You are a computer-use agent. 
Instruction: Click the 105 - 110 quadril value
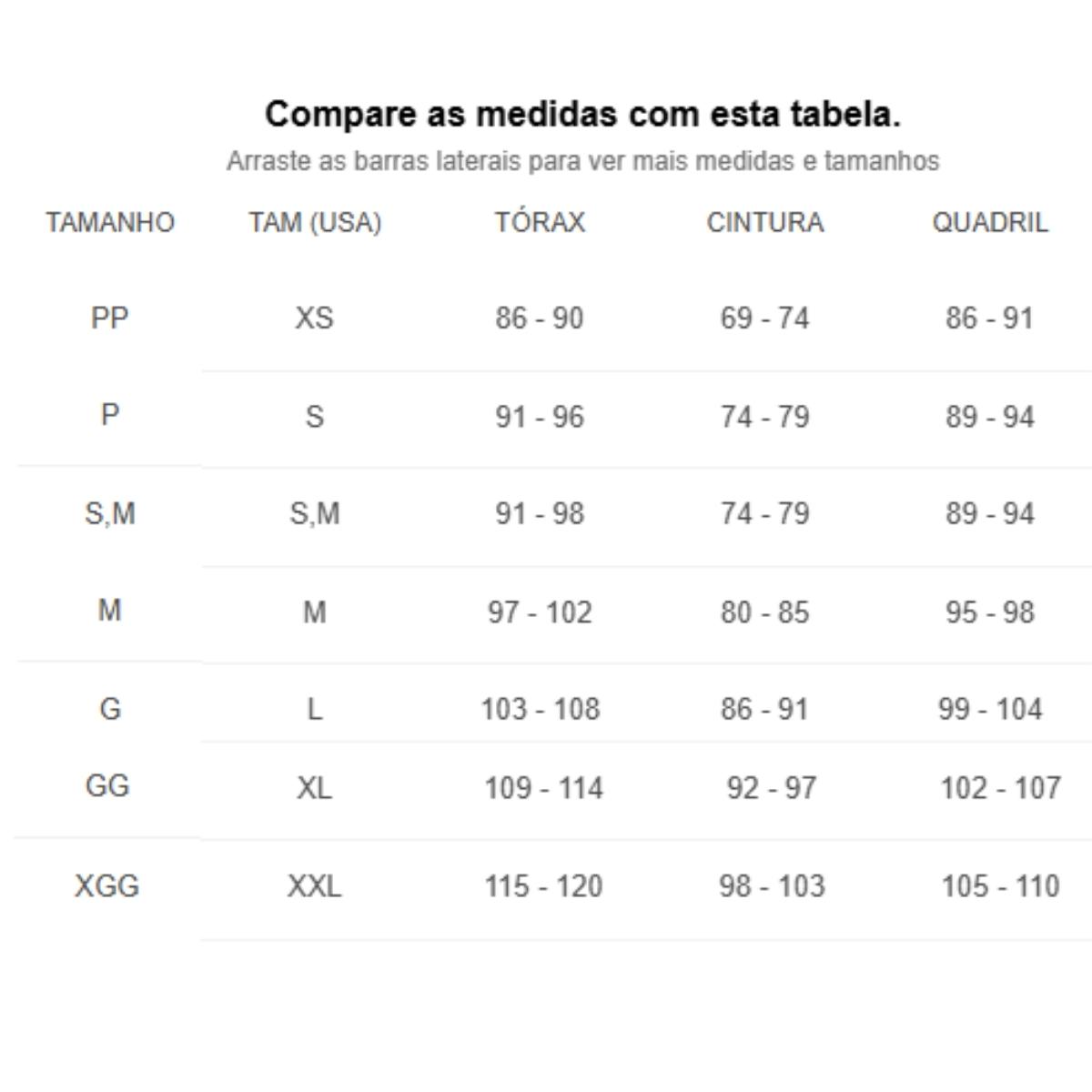coord(1000,885)
